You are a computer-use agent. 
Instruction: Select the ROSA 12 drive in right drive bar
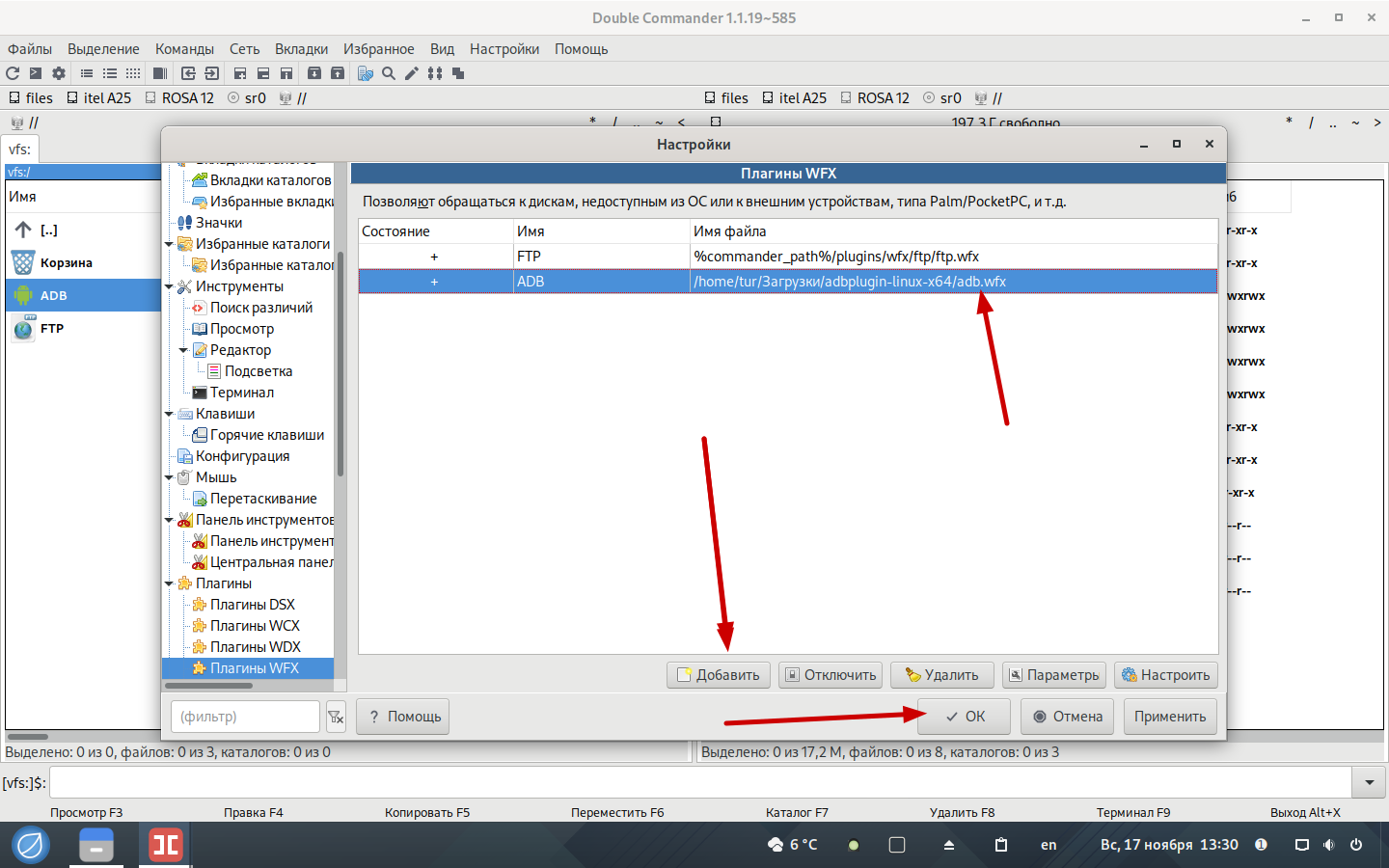874,98
